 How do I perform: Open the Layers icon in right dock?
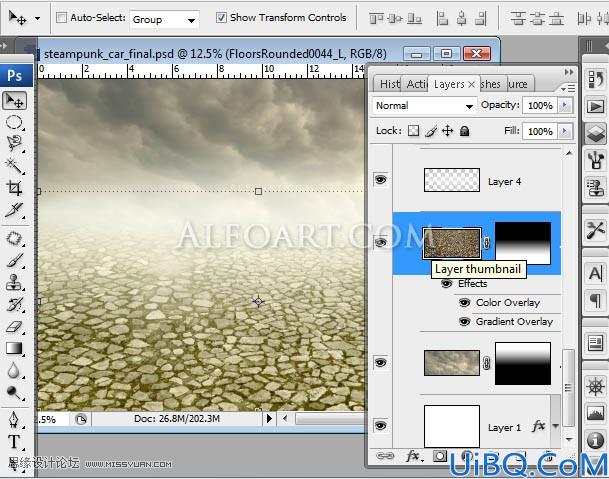point(595,134)
